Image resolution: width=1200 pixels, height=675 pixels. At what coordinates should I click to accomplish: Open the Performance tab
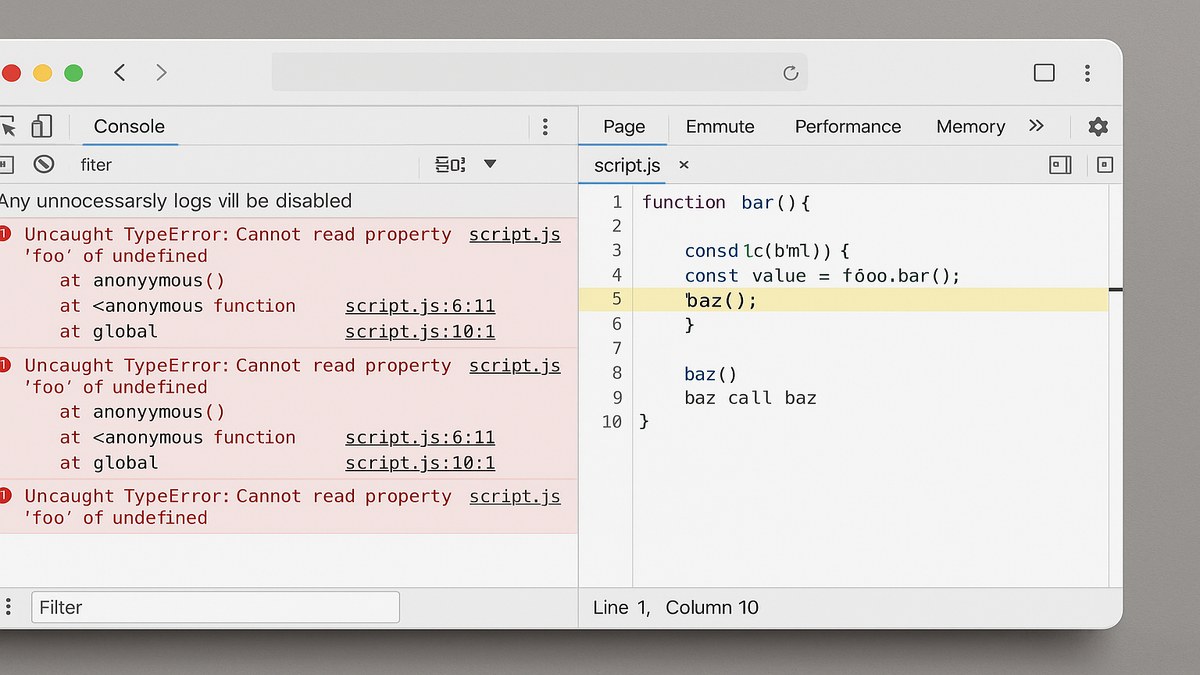pos(847,126)
